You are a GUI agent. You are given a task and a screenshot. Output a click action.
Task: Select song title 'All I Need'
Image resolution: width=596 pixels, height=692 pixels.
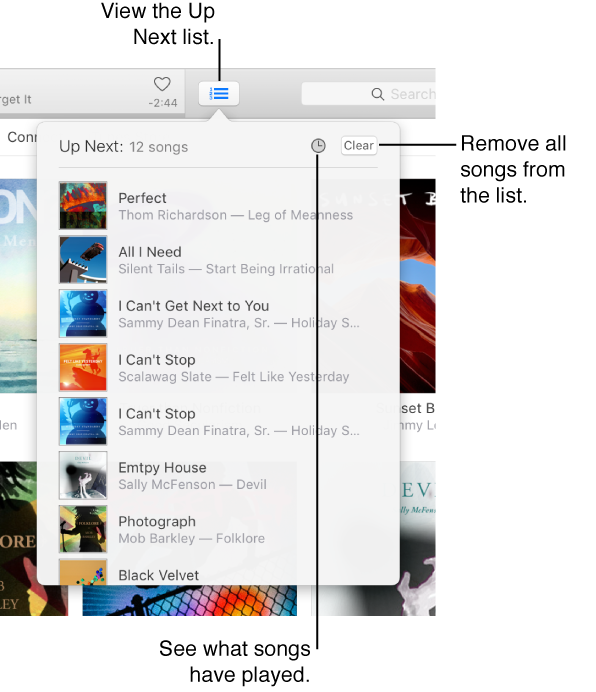[150, 252]
